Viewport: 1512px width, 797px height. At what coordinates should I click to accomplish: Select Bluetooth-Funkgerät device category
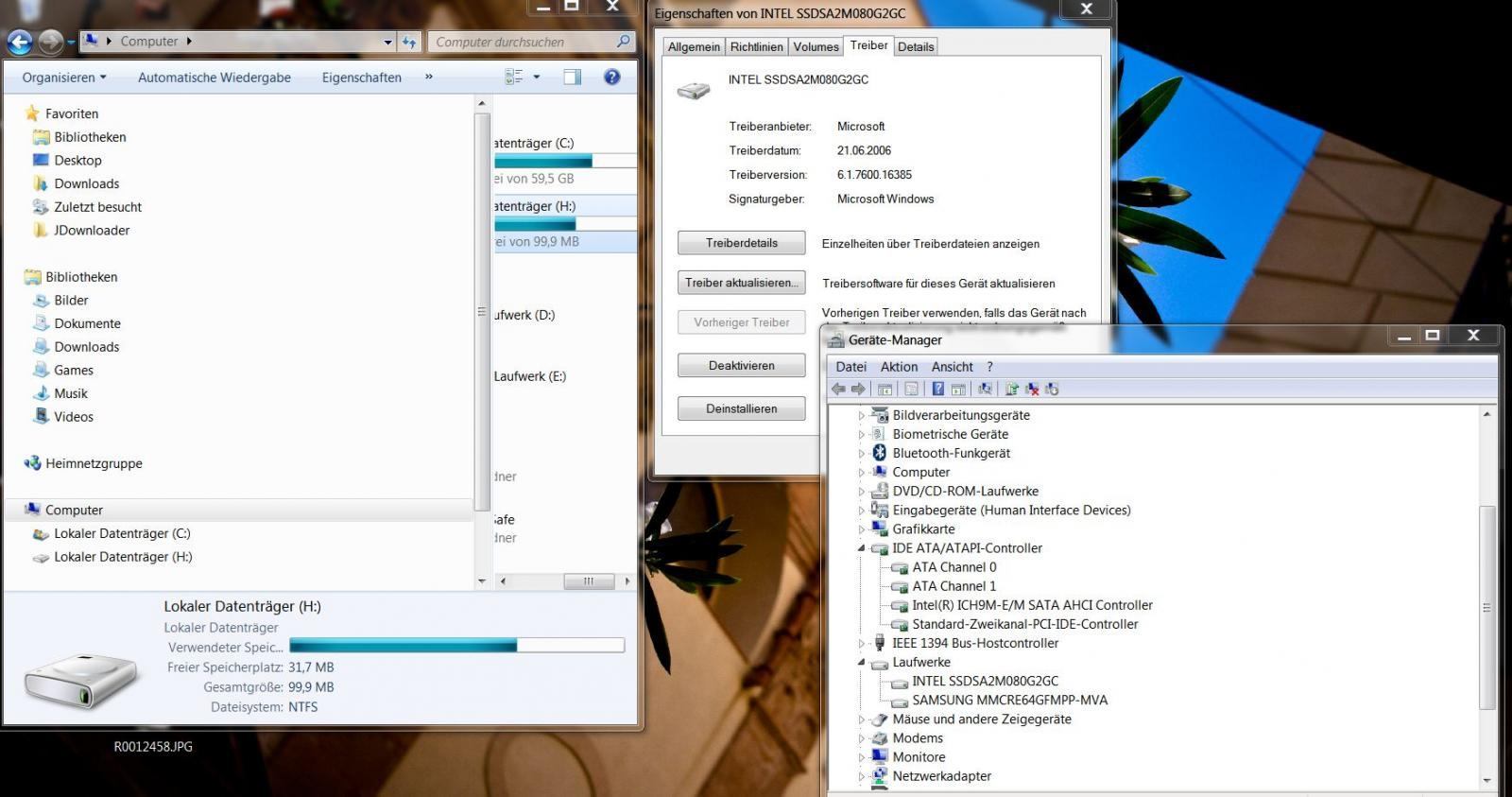(x=951, y=453)
